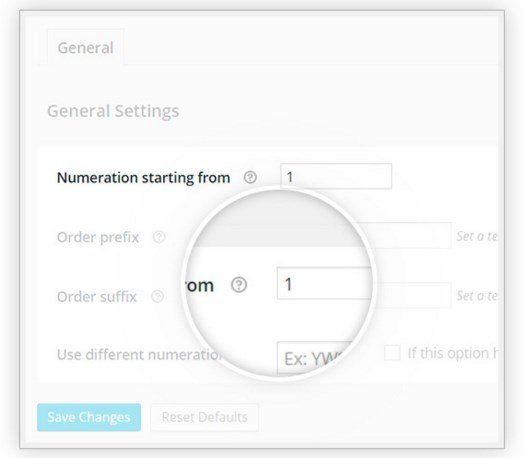The image size is (525, 458).
Task: Click the Save Changes button
Action: pyautogui.click(x=89, y=417)
